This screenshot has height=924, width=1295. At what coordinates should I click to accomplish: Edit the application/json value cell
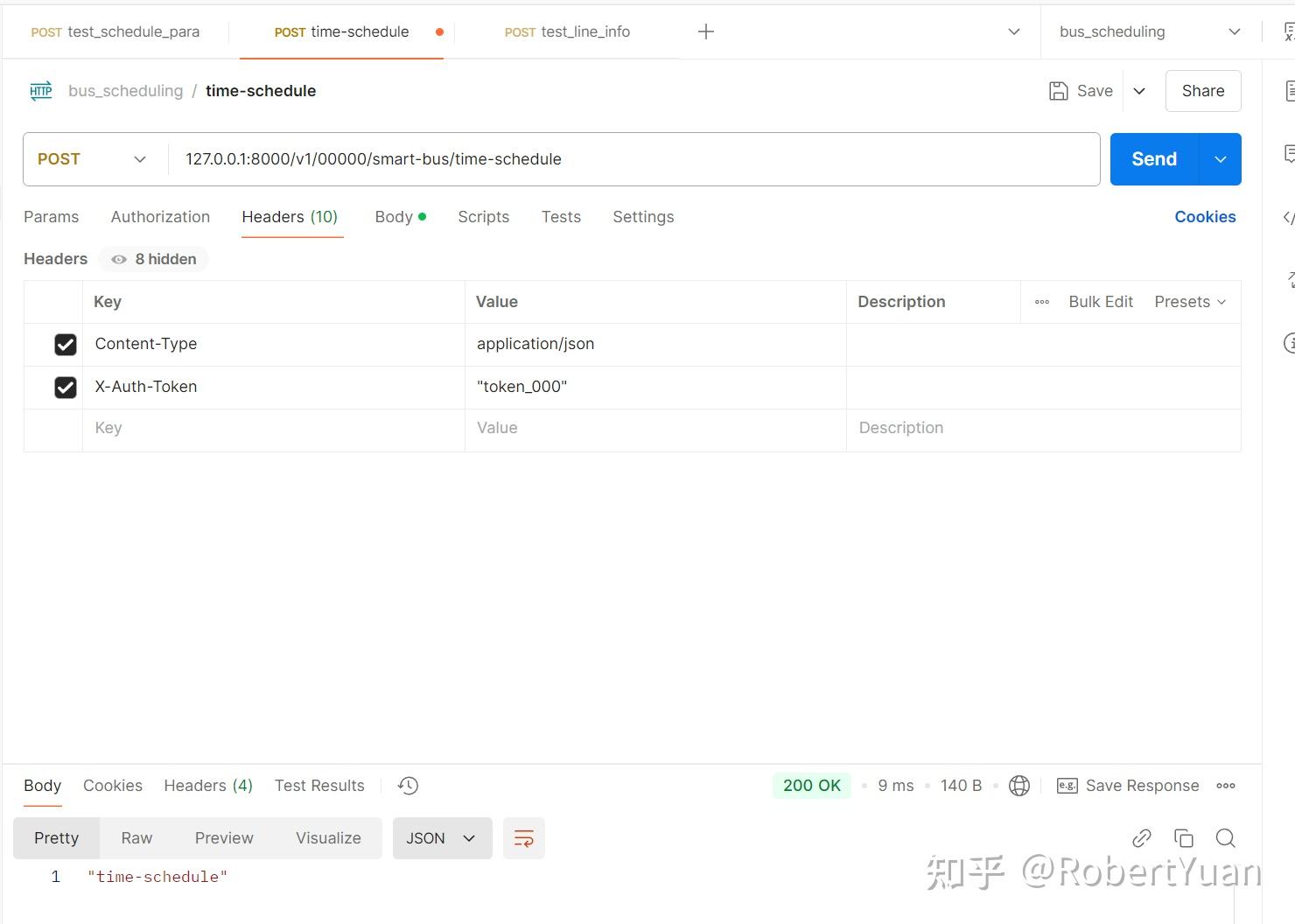pyautogui.click(x=655, y=345)
